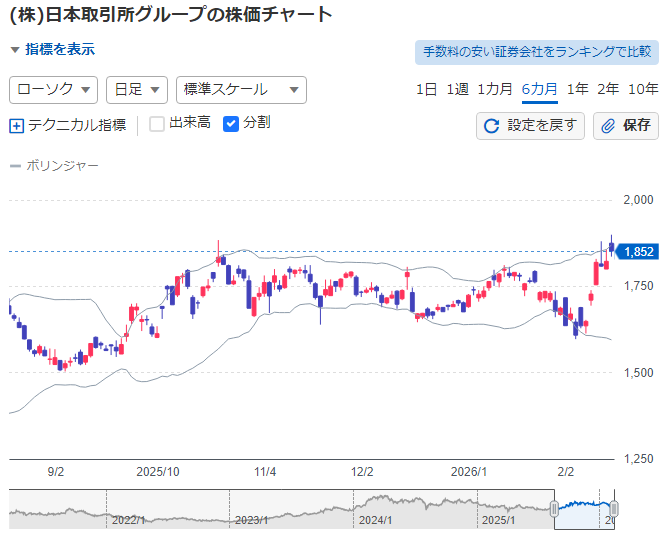Viewport: 664px width, 535px height.
Task: Open テクニカル指標 settings
Action: coord(77,125)
